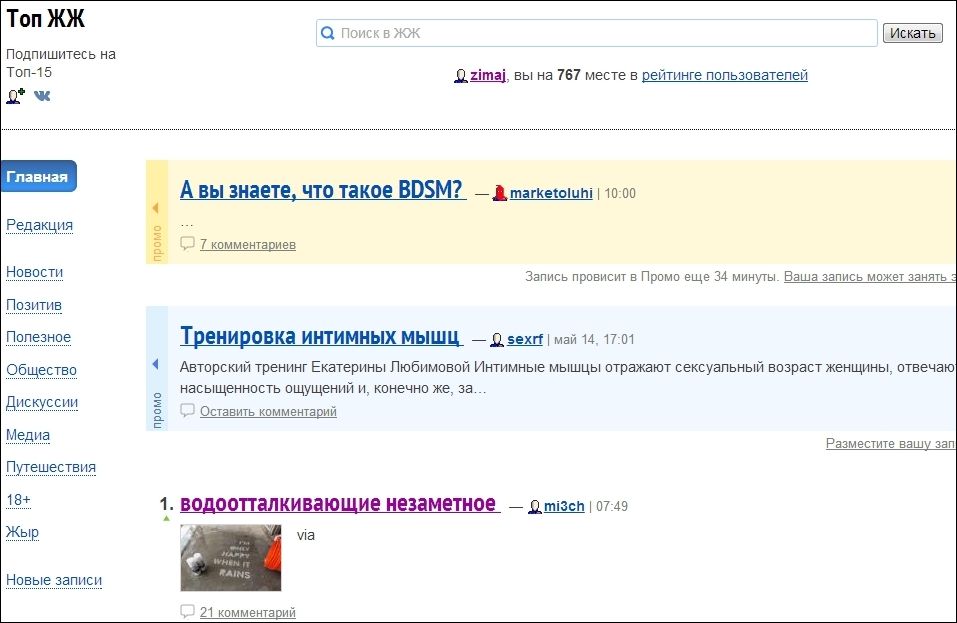Click the Оставить комментарий link

tap(269, 412)
